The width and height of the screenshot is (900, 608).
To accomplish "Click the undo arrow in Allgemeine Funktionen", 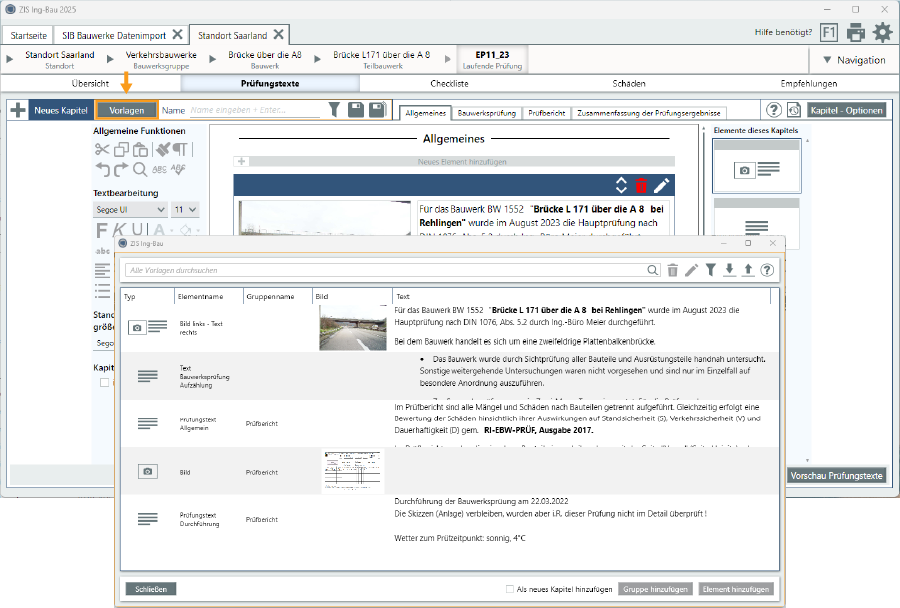I will click(102, 169).
